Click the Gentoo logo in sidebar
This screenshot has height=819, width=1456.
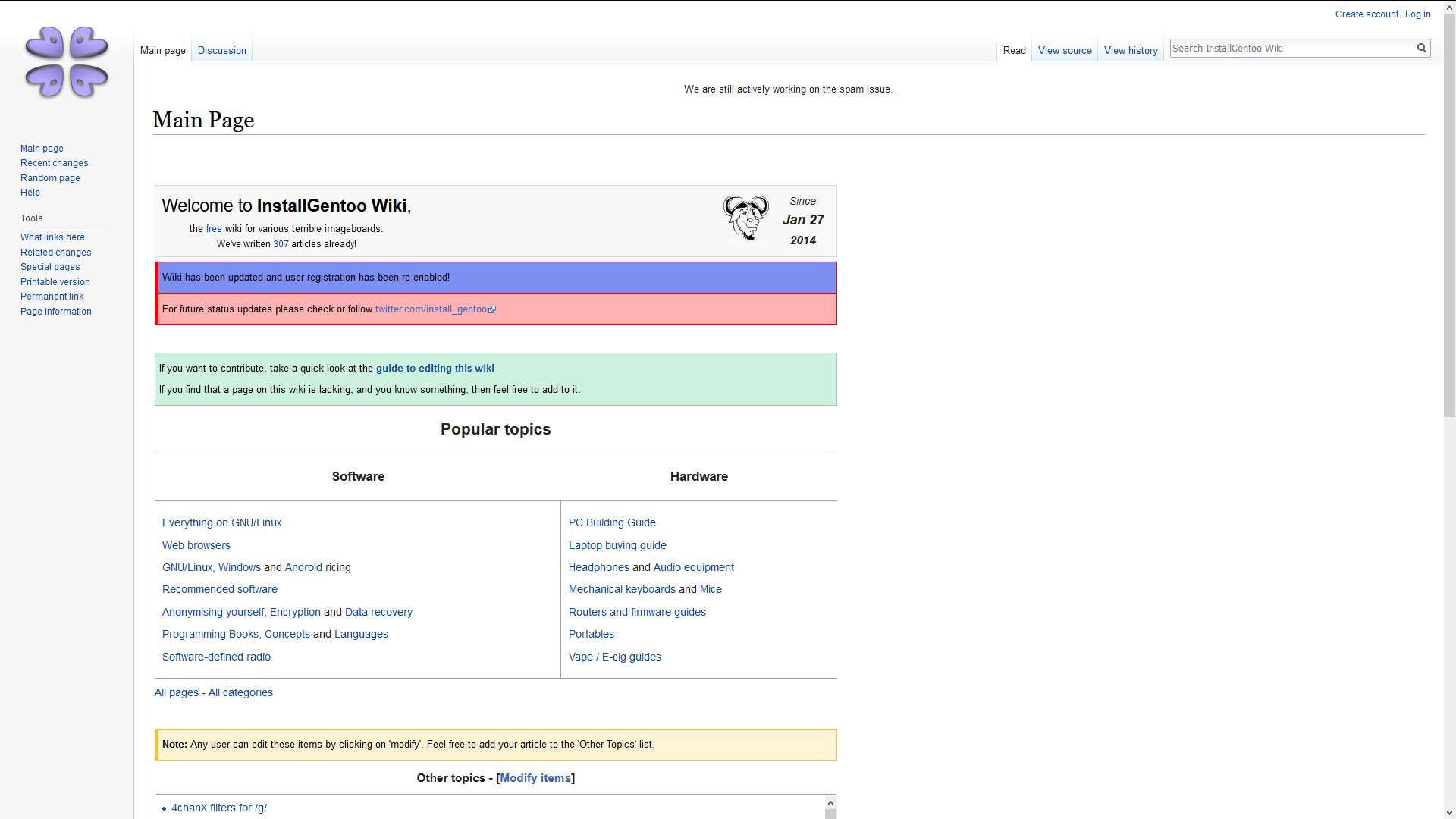click(67, 62)
